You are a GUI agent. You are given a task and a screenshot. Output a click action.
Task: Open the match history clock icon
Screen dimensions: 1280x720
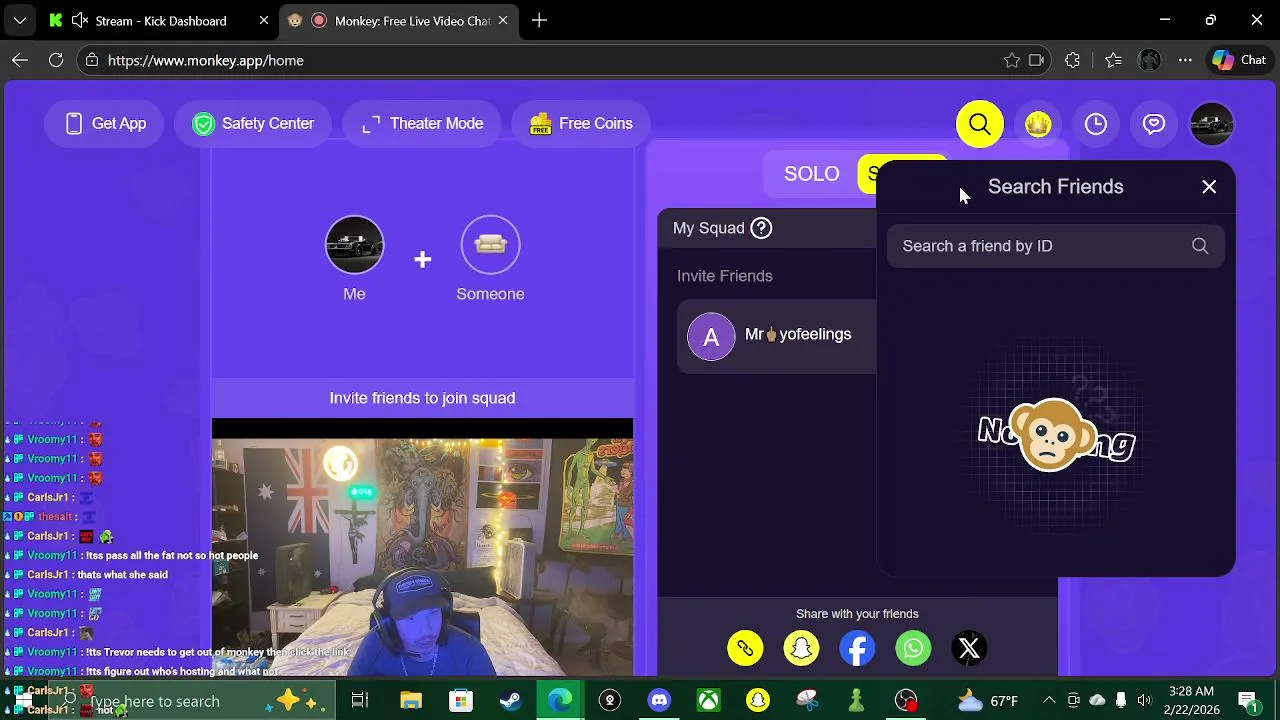(x=1096, y=124)
